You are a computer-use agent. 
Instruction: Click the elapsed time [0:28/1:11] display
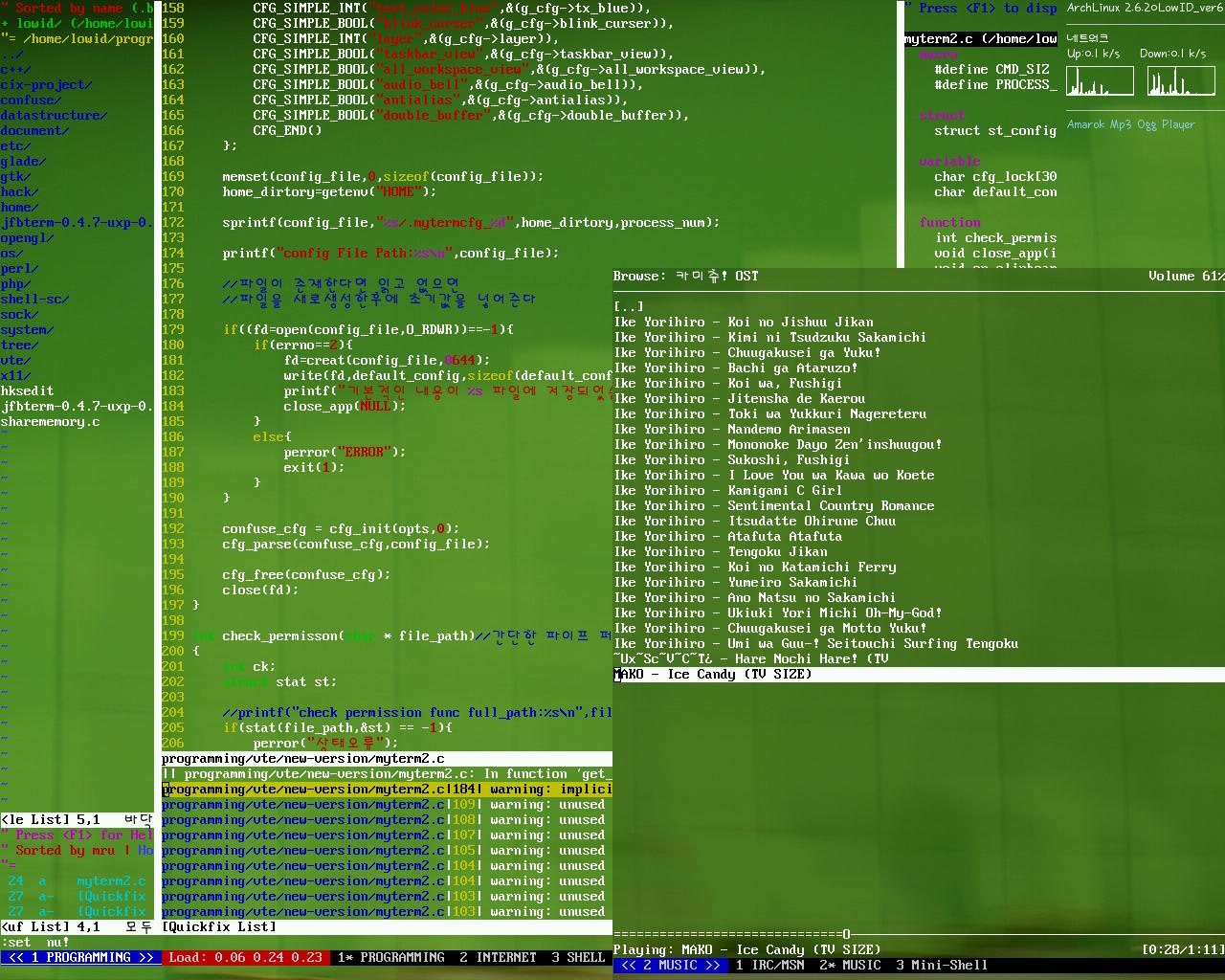pyautogui.click(x=1183, y=949)
